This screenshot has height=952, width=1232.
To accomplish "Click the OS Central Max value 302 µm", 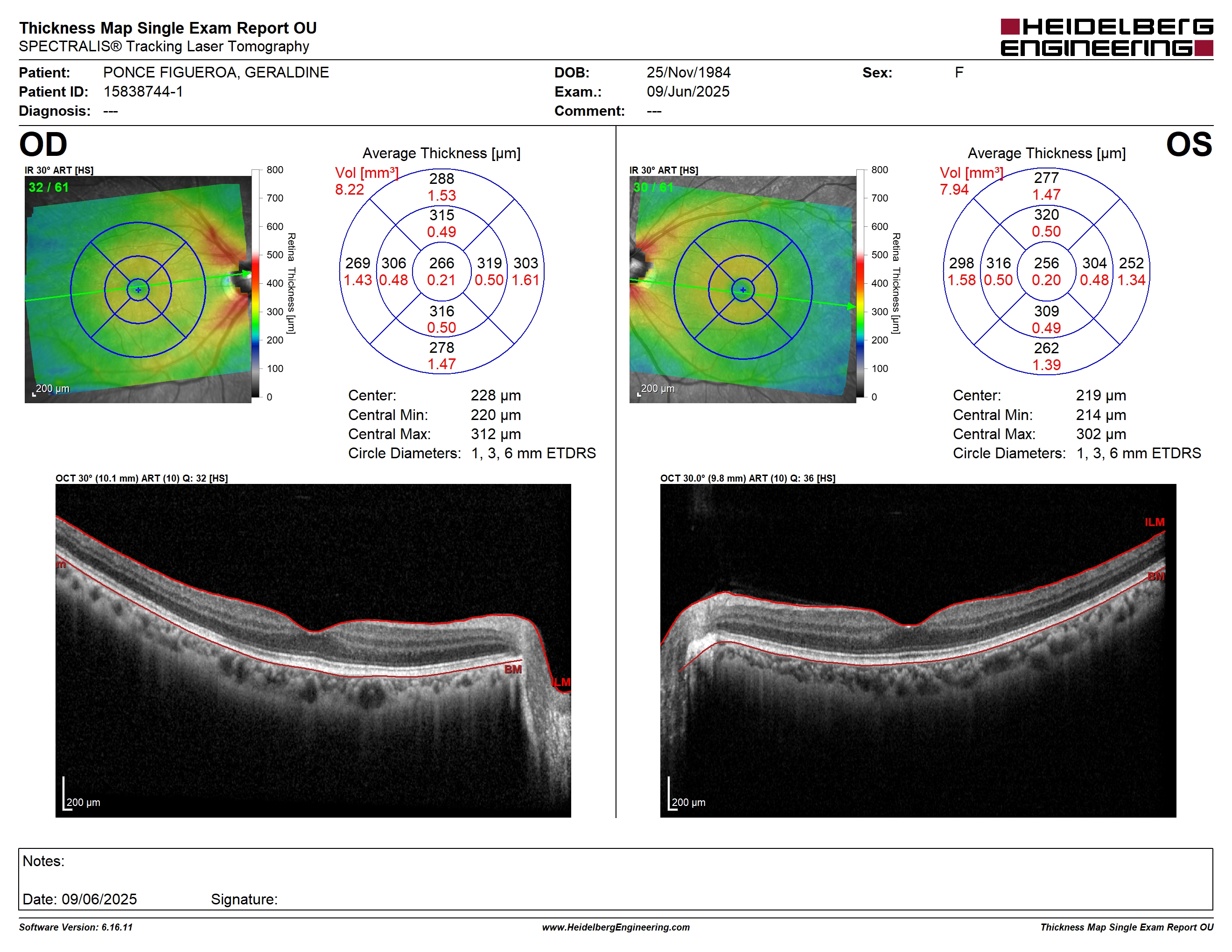I will pyautogui.click(x=1101, y=434).
